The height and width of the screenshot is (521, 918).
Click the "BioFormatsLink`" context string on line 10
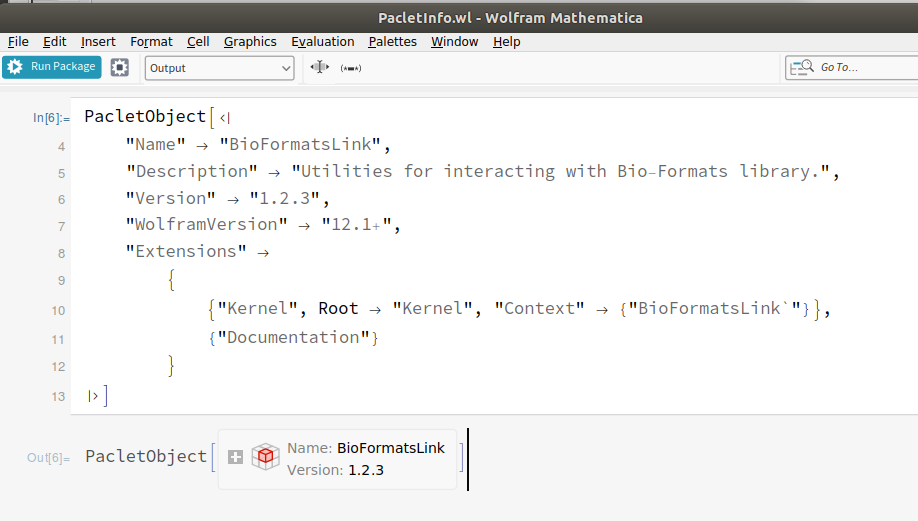click(714, 309)
